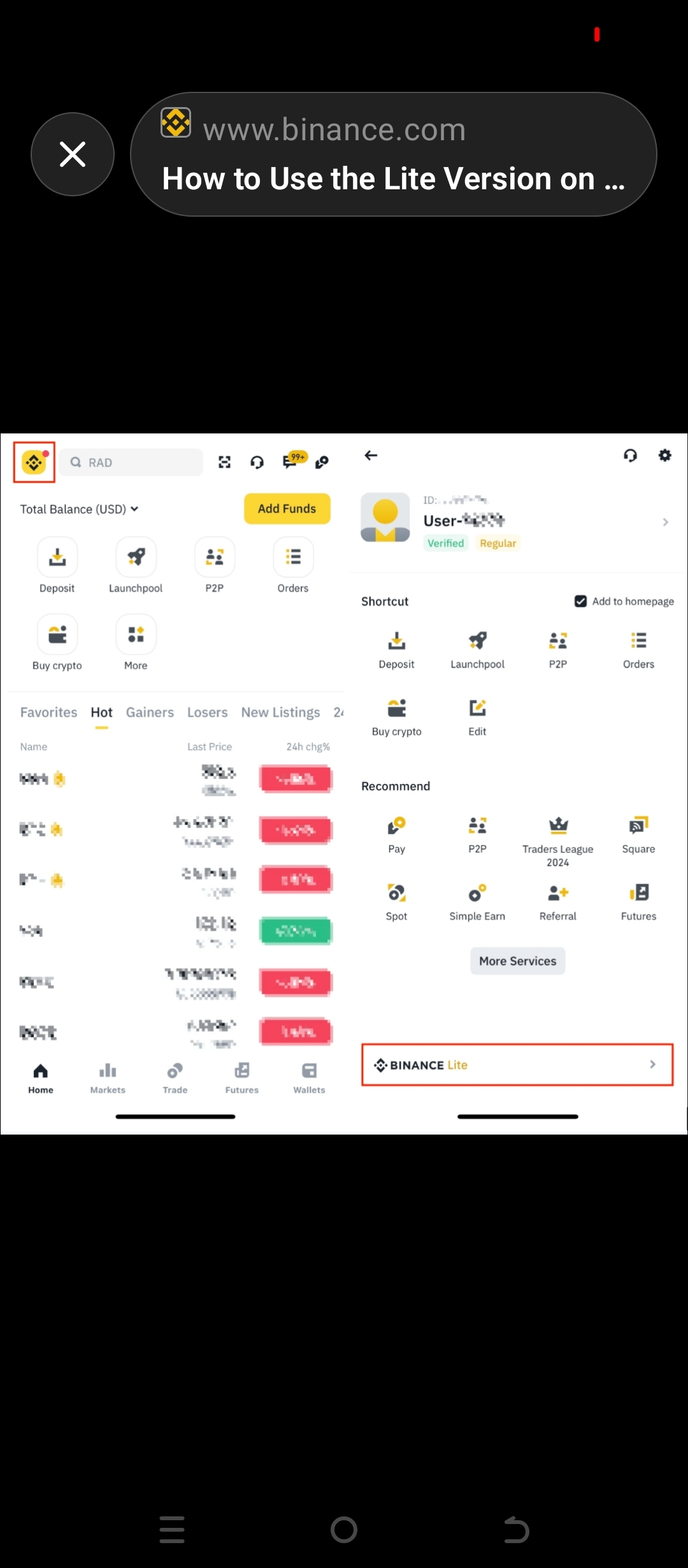Open Simple Earn in Recommend
This screenshot has width=688, height=1568.
[477, 893]
